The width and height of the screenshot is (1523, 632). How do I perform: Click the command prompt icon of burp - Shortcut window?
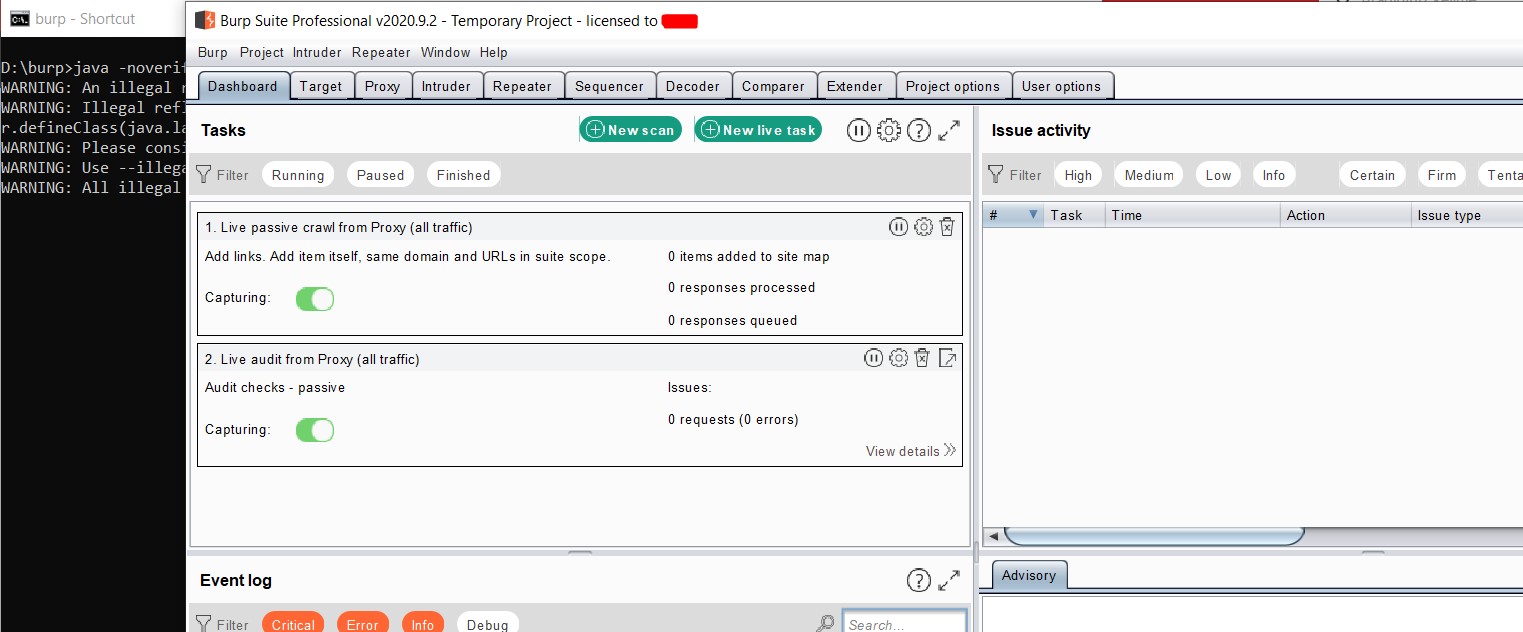tap(19, 19)
